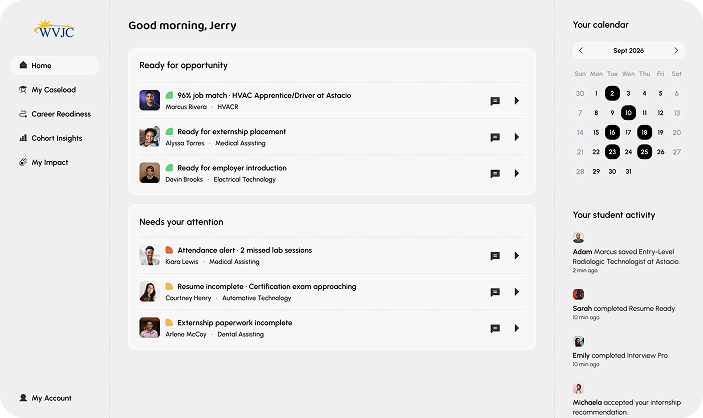
Task: Expand Devin Brooks employer introduction arrow
Action: click(516, 173)
